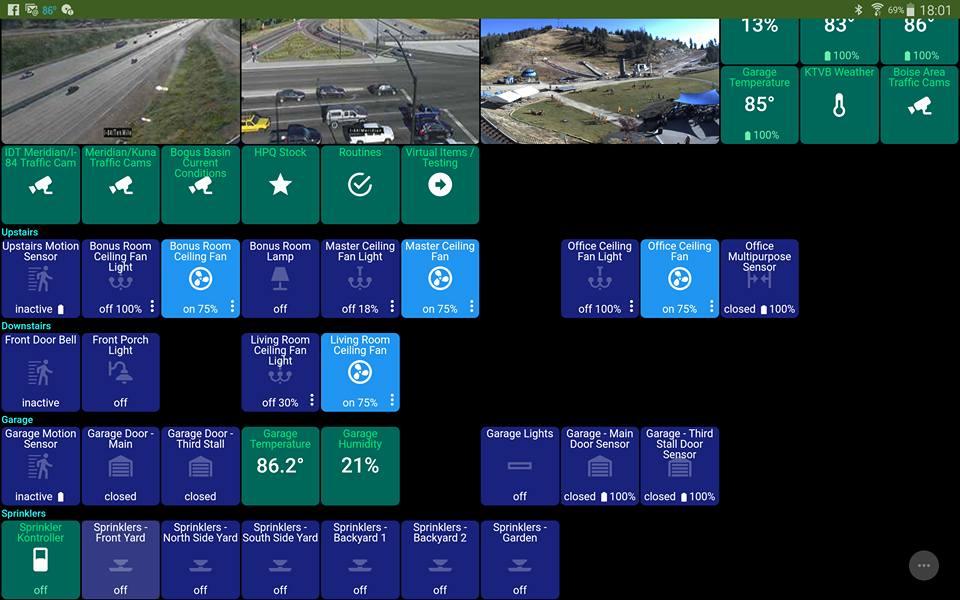Image resolution: width=960 pixels, height=600 pixels.
Task: Toggle the Living Room Ceiling Fan
Action: coord(360,372)
